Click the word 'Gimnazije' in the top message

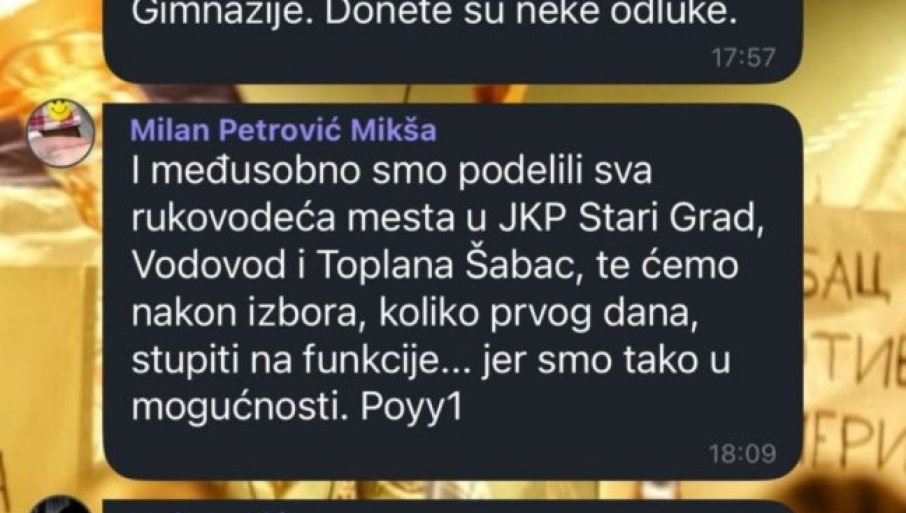[x=222, y=14]
